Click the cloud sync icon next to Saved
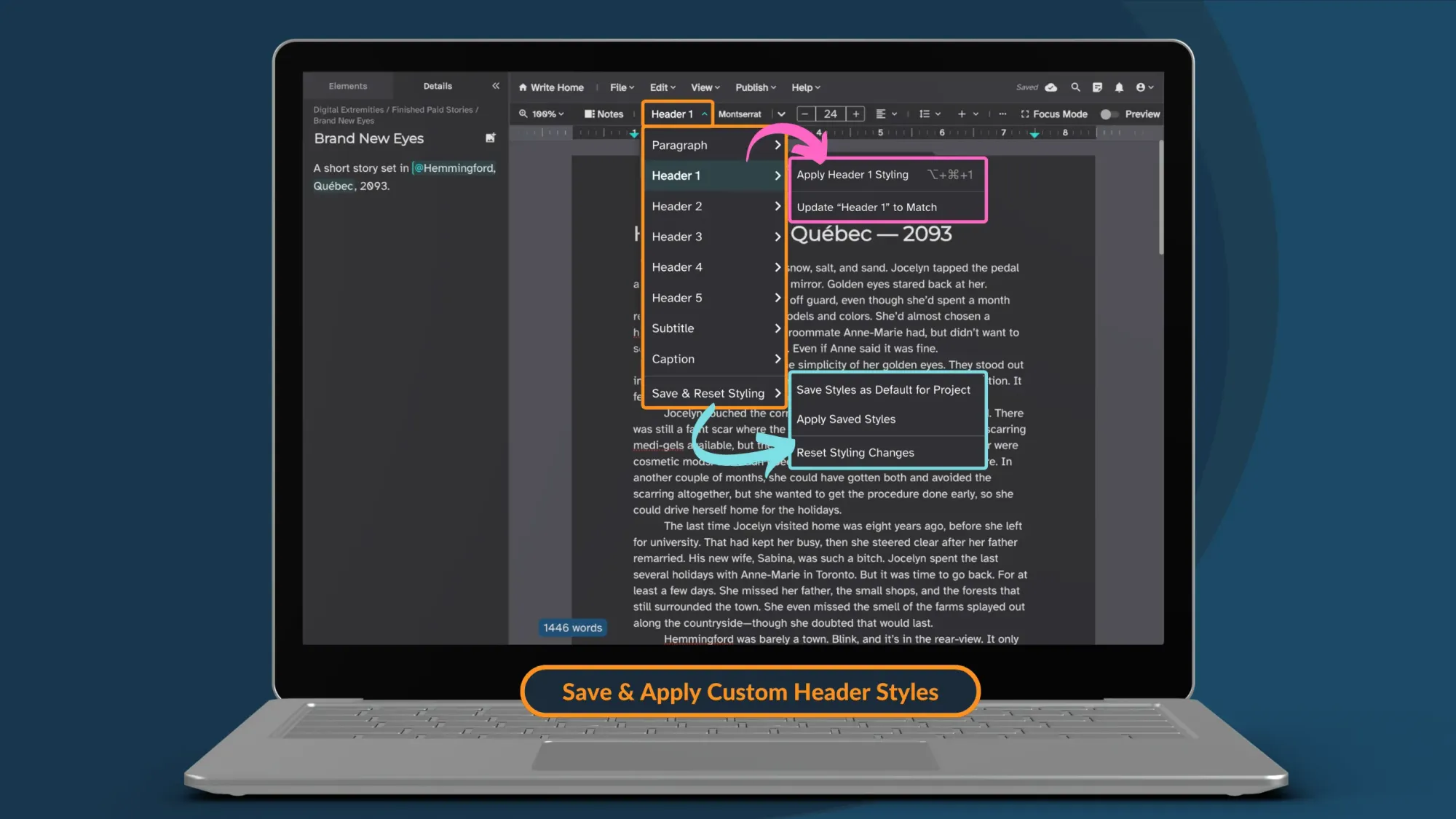 [1051, 87]
